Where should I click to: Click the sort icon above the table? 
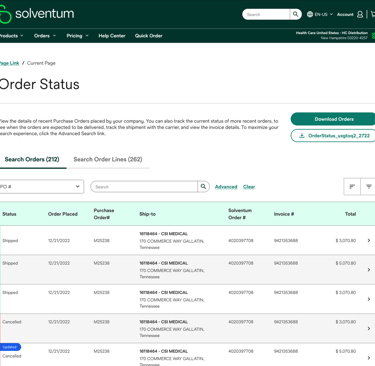point(352,187)
